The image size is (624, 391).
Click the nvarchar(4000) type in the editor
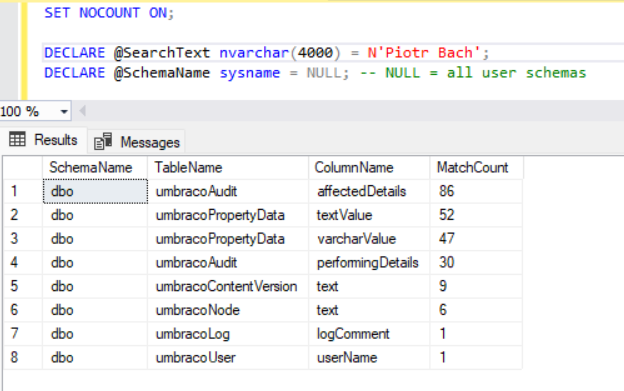(280, 53)
